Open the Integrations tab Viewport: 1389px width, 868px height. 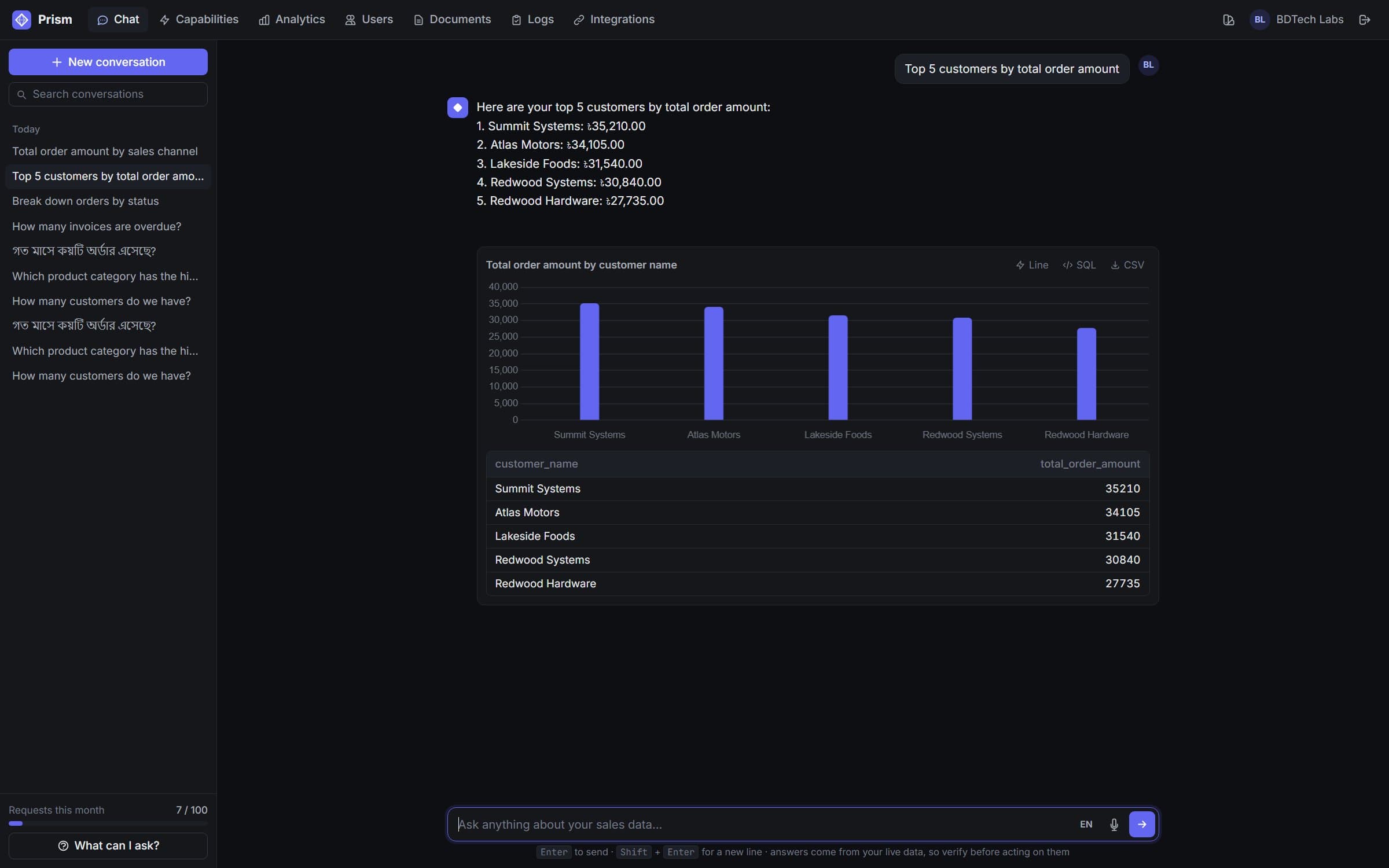click(614, 20)
